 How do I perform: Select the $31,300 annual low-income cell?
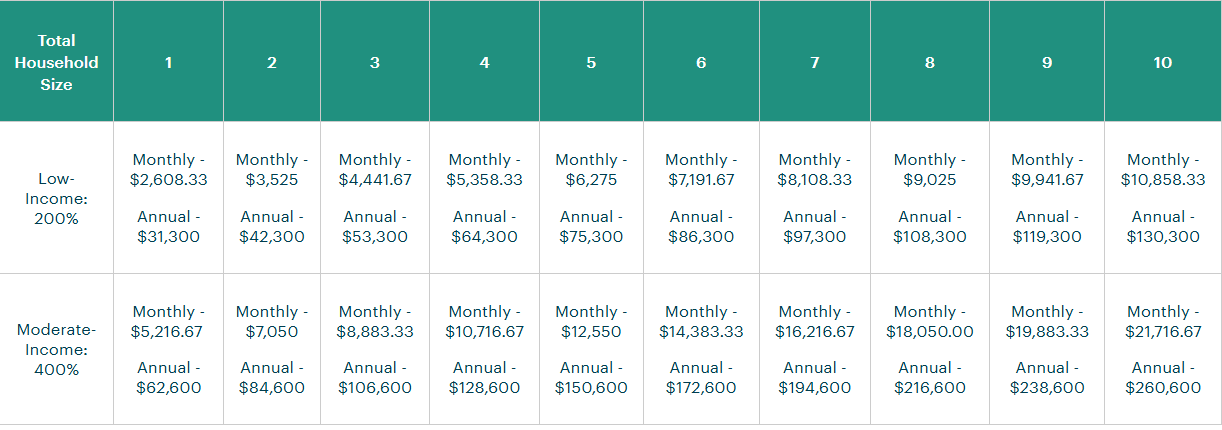pos(168,198)
